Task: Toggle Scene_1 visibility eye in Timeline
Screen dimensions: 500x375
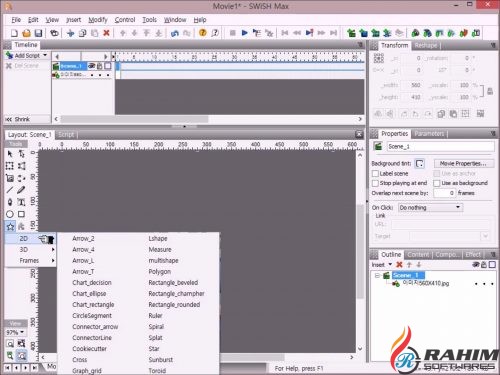Action: tap(92, 66)
